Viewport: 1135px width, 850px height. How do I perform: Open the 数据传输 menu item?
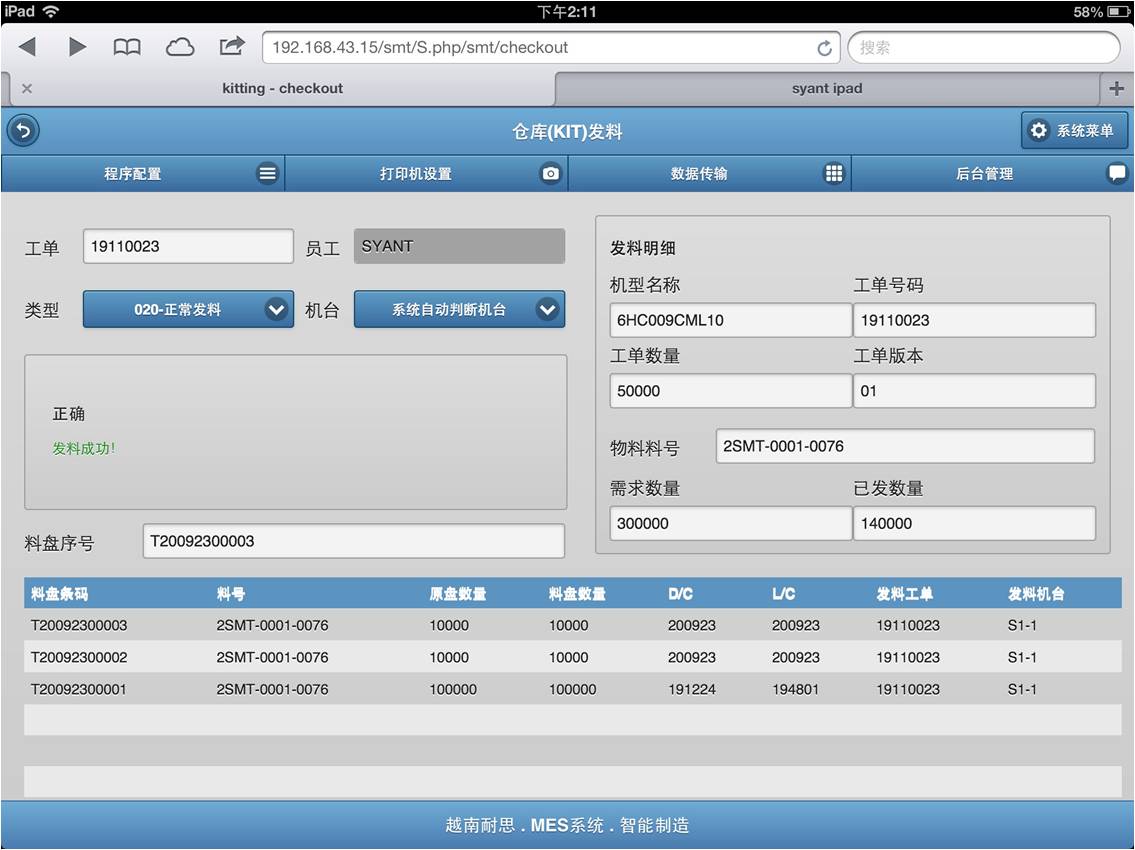point(698,173)
